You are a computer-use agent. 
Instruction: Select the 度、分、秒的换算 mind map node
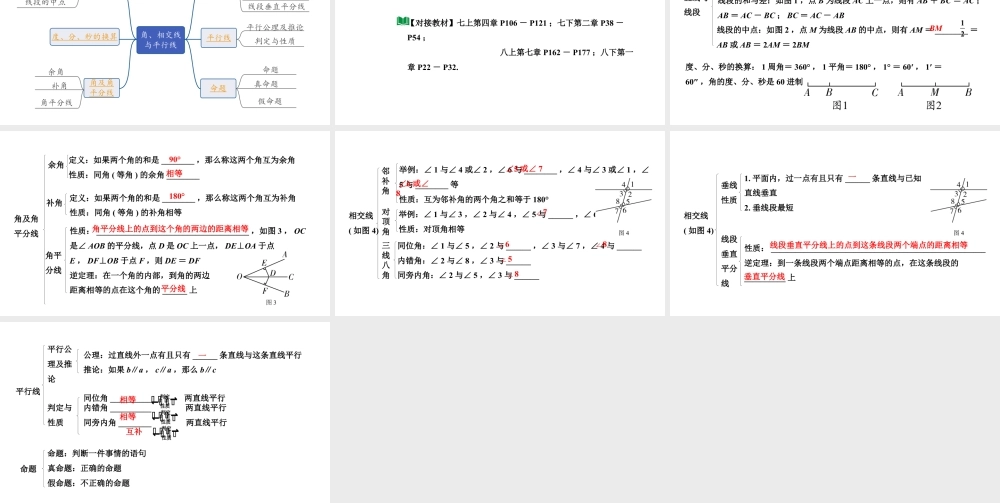(84, 36)
